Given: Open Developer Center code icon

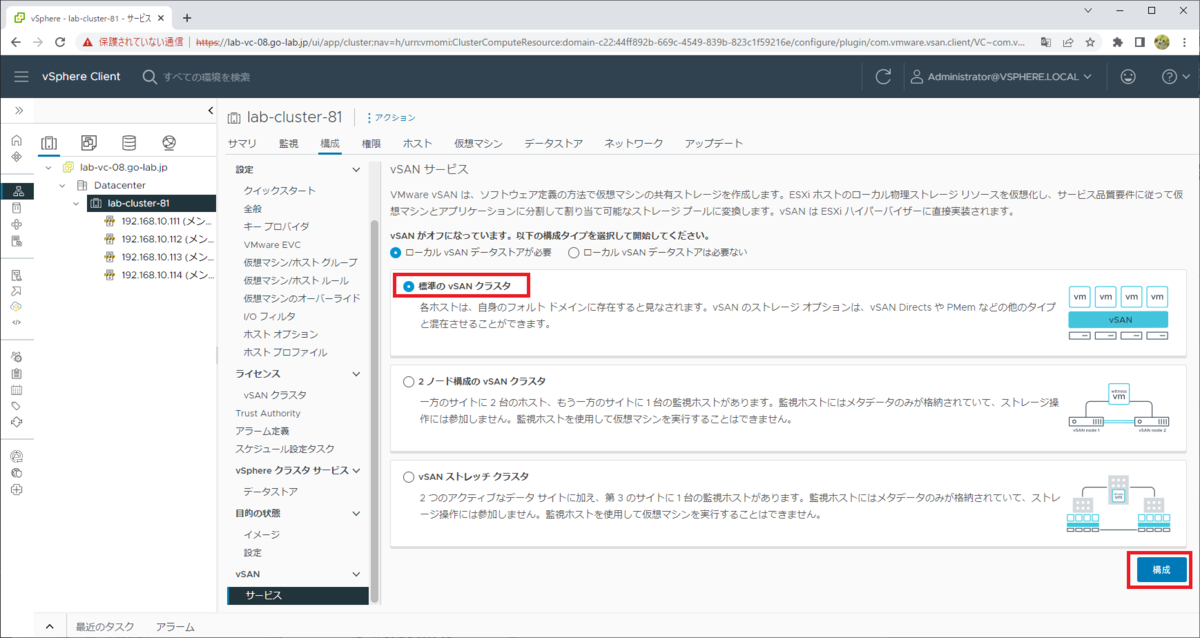Looking at the screenshot, I should point(16,322).
